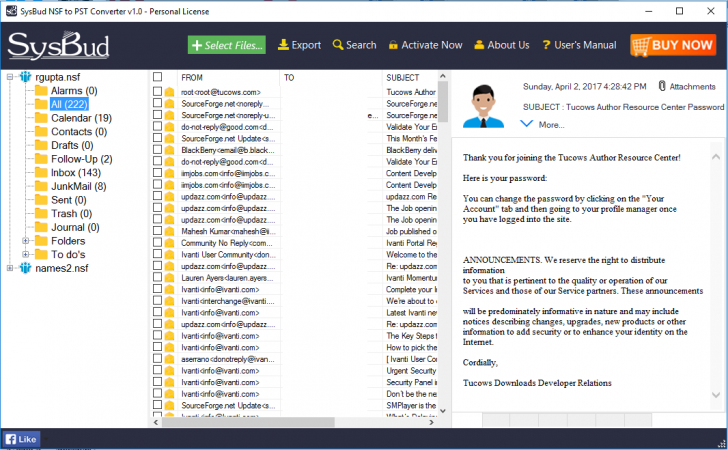Click the email list vertical scrollbar thumb
Image resolution: width=728 pixels, height=450 pixels.
(443, 102)
